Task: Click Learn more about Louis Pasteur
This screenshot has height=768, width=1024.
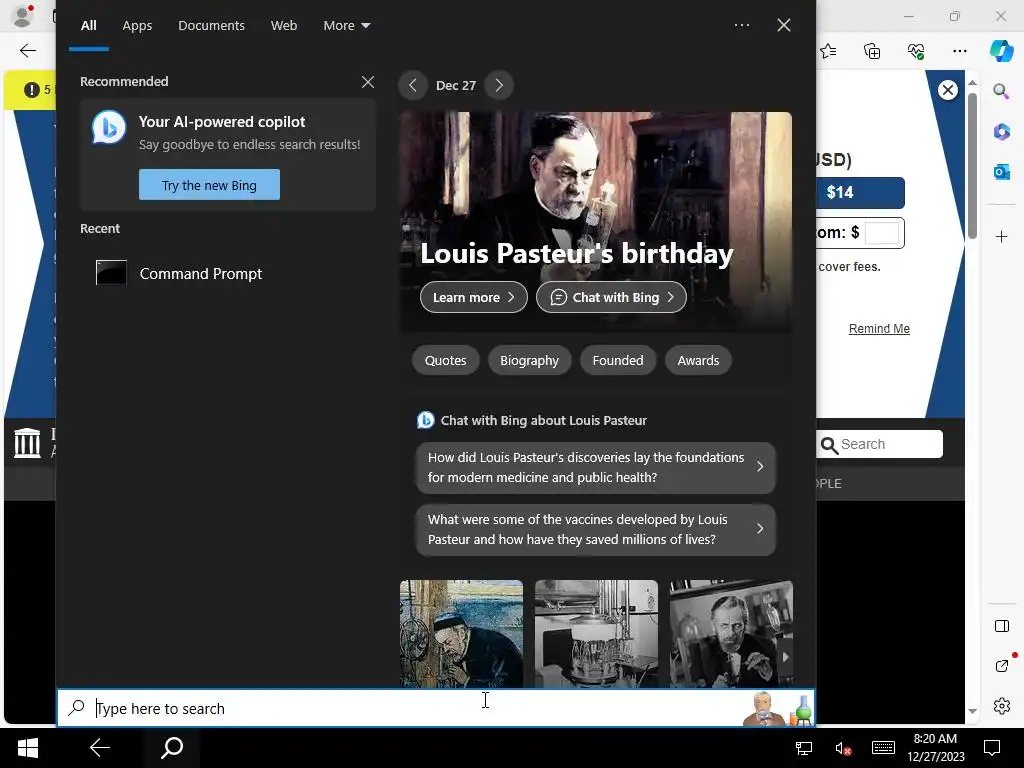Action: click(473, 297)
